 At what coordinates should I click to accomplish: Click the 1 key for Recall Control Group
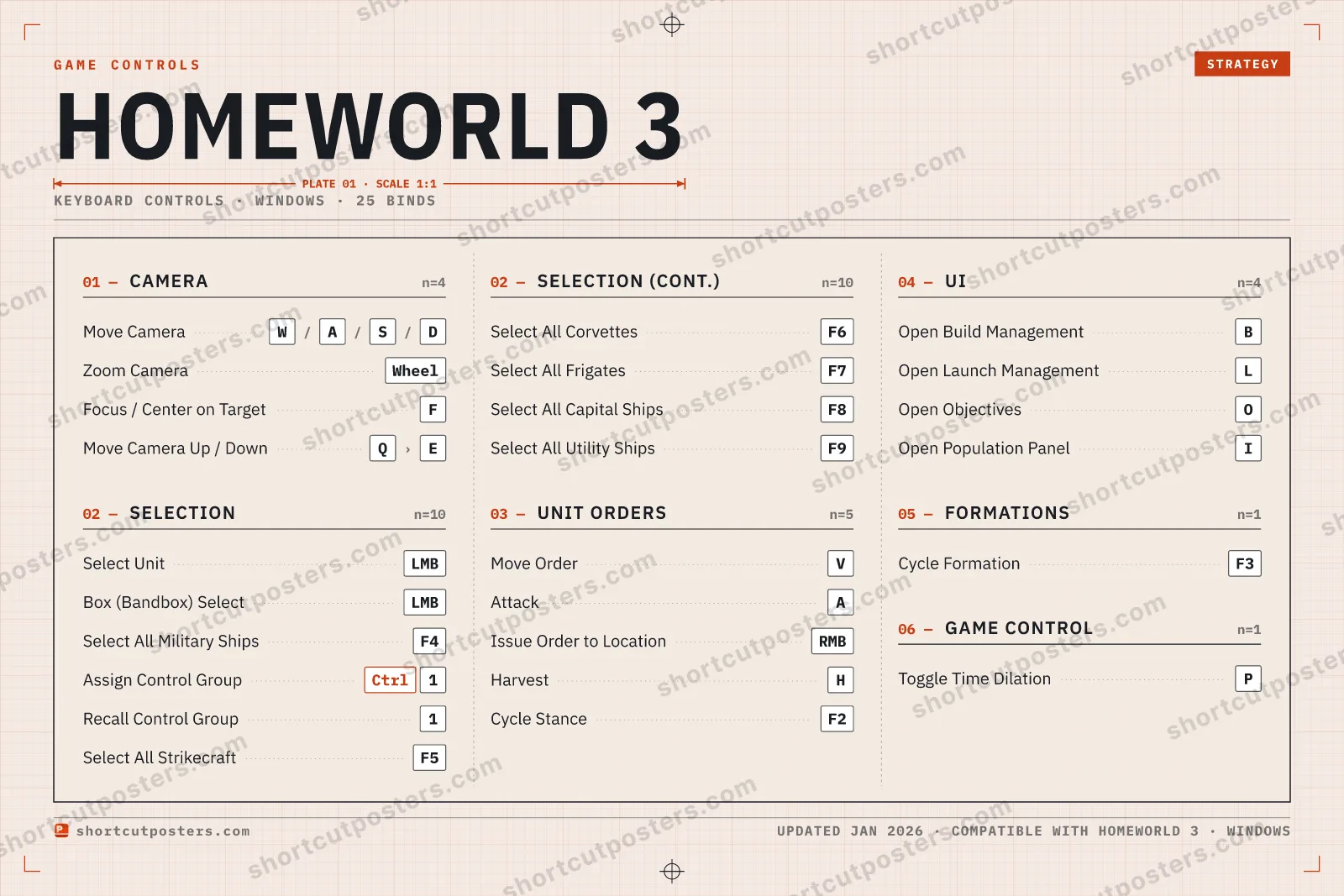coord(433,719)
